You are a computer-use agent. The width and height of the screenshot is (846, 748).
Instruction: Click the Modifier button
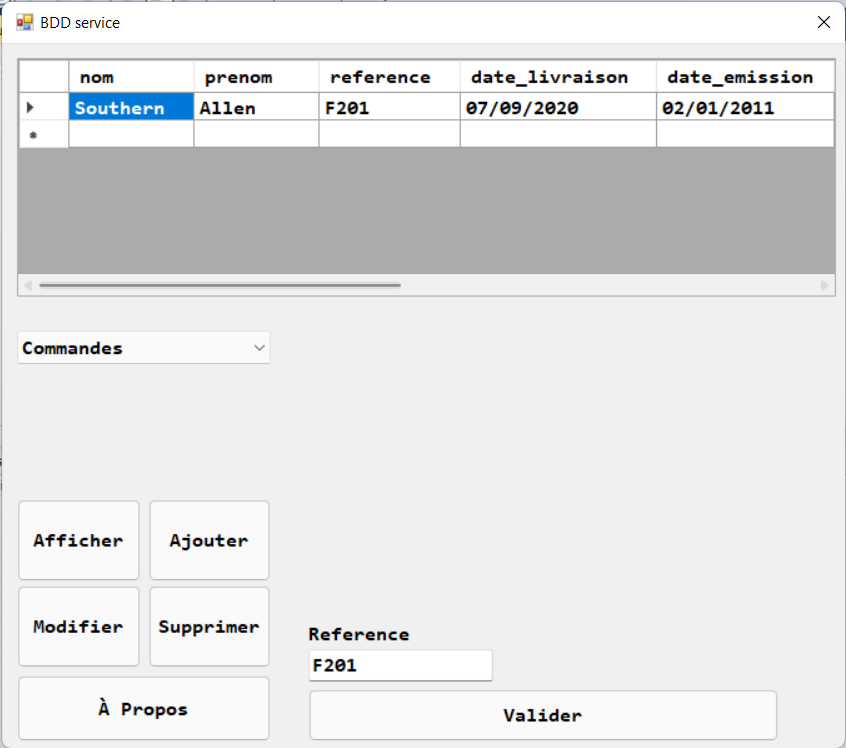[78, 626]
